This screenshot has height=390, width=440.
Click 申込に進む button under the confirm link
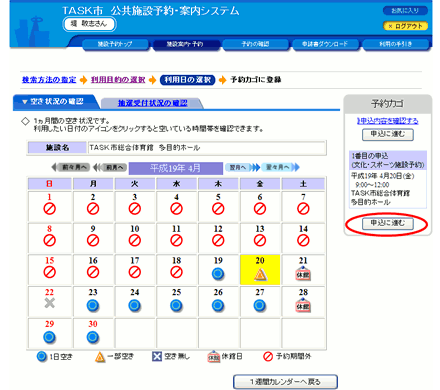[x=388, y=134]
